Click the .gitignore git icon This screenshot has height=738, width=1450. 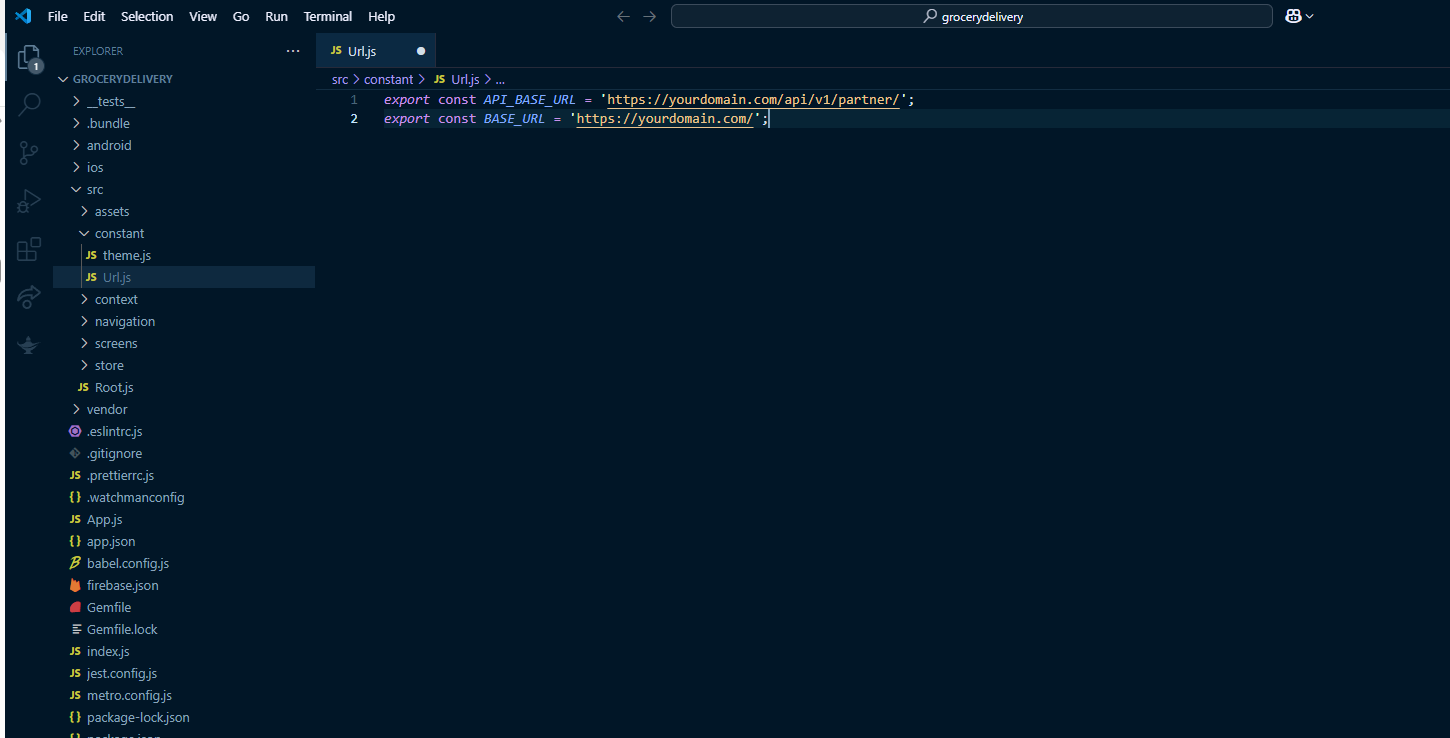coord(75,453)
